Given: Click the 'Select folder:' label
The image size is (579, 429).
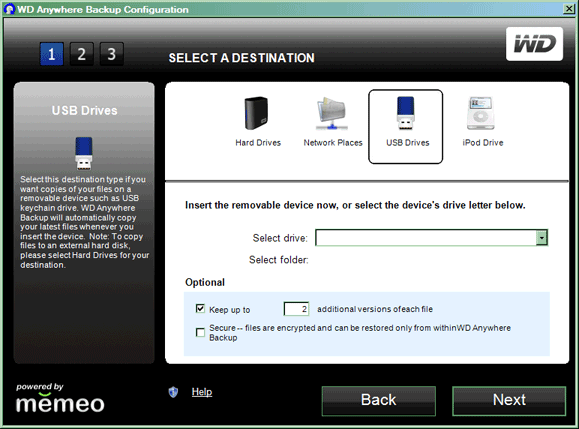Looking at the screenshot, I should click(278, 260).
